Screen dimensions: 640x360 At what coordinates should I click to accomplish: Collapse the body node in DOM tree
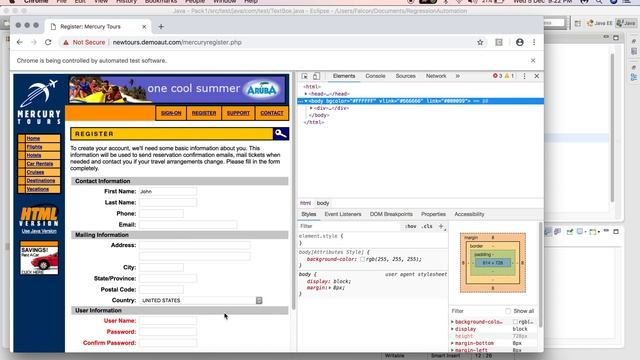(x=306, y=101)
